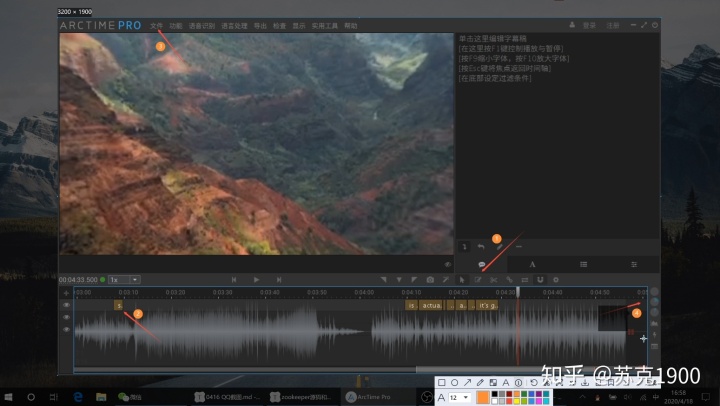The image size is (720, 406).
Task: Click the chain link tool icon
Action: (509, 280)
